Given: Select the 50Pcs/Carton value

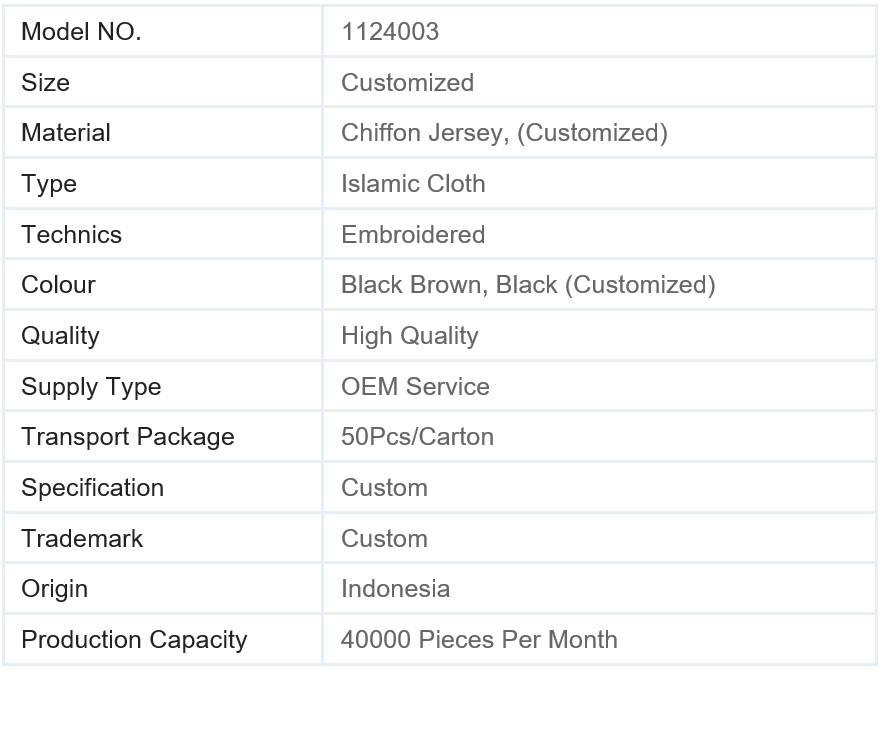Looking at the screenshot, I should pyautogui.click(x=417, y=437).
